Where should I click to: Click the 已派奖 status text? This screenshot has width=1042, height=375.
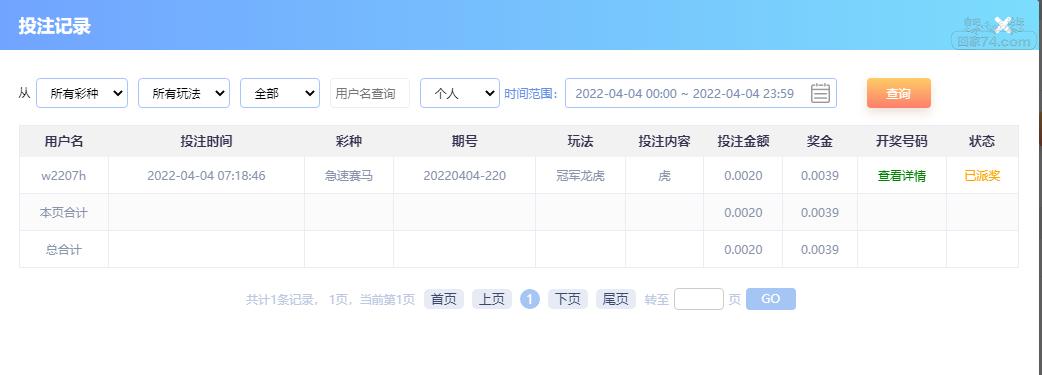pyautogui.click(x=982, y=176)
